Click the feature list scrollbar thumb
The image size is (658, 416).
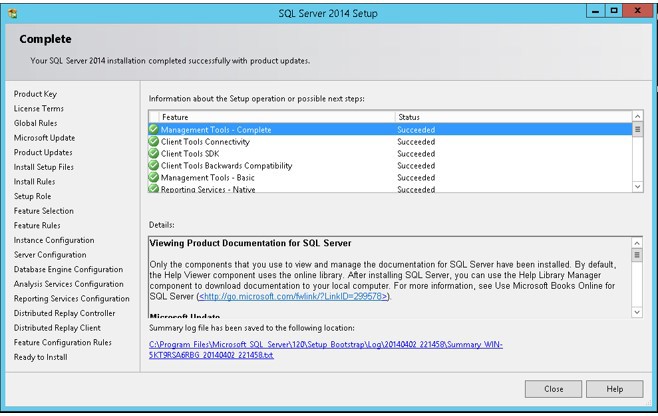point(637,129)
